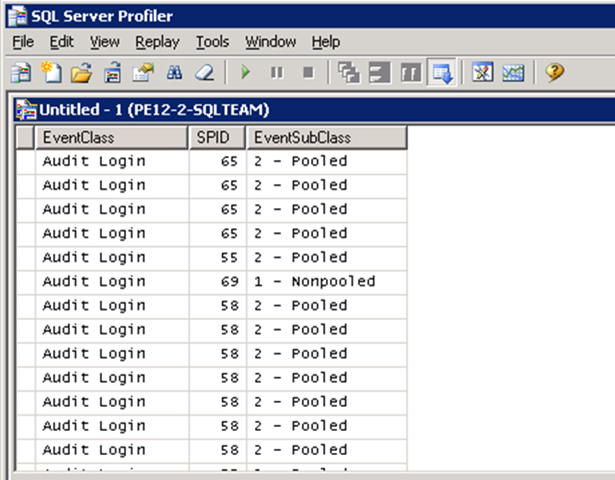Open trace Properties from the toolbar

(x=142, y=73)
